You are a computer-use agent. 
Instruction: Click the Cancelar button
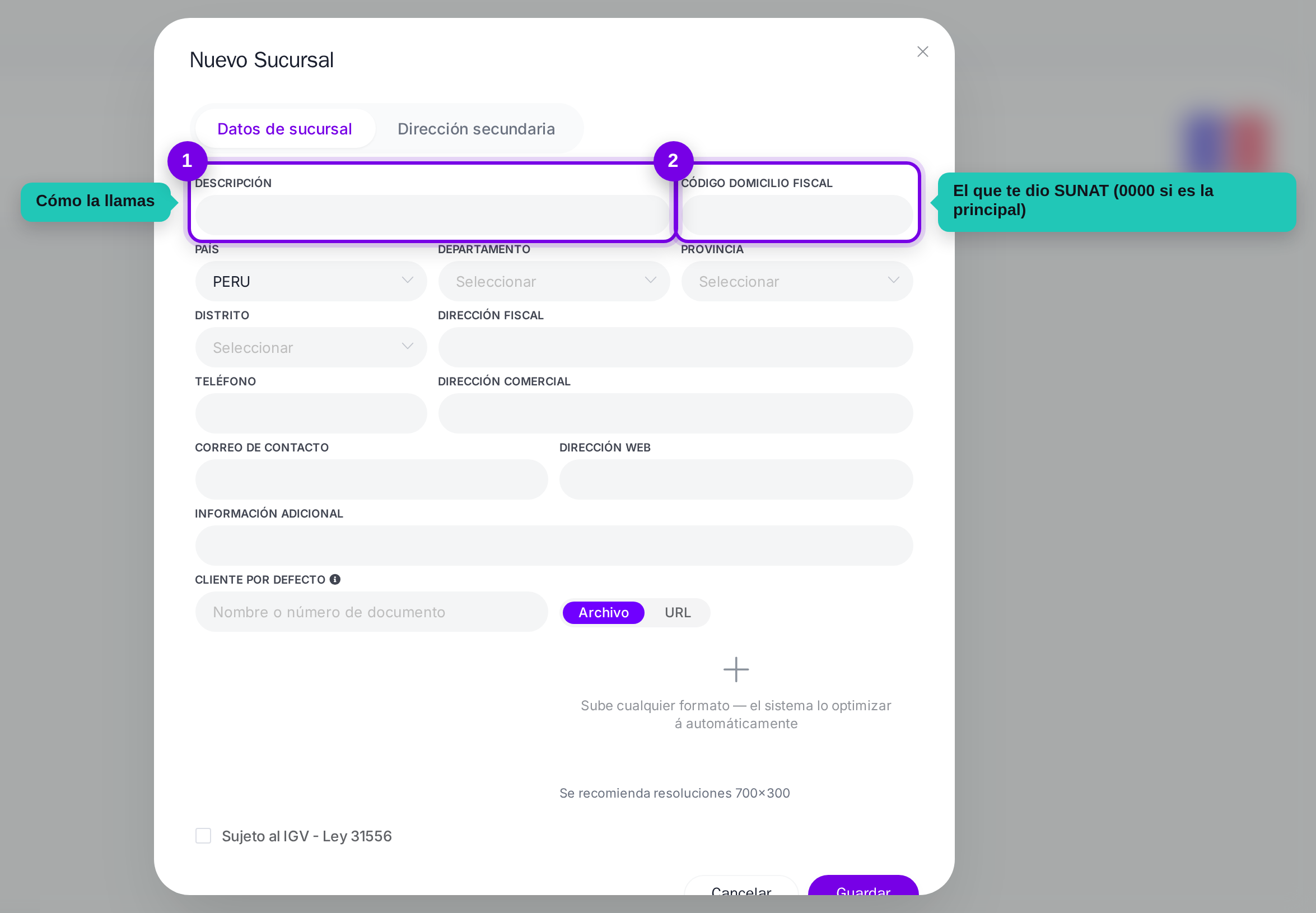click(x=741, y=886)
